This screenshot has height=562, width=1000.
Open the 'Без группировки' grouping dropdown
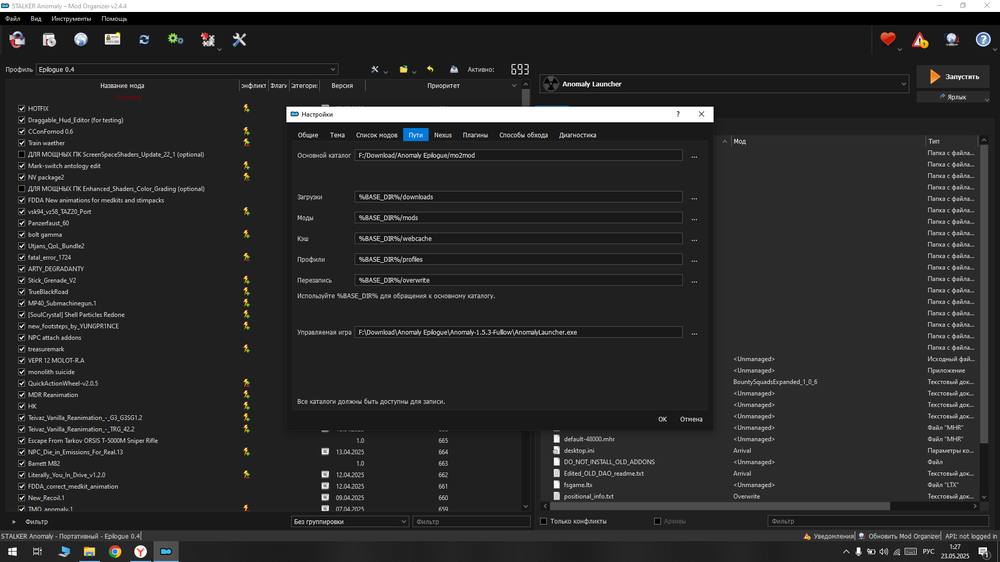pyautogui.click(x=349, y=521)
